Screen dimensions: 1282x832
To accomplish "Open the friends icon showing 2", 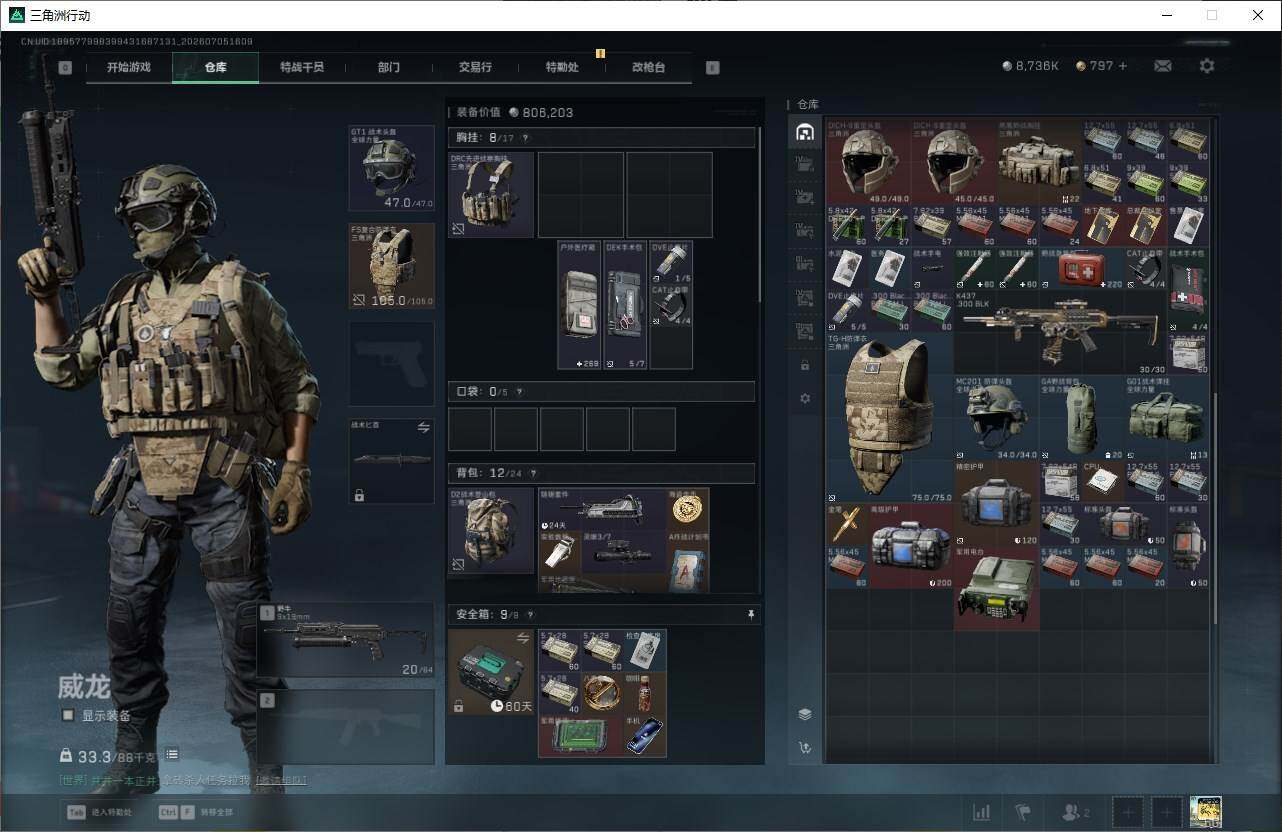I will tap(1076, 812).
